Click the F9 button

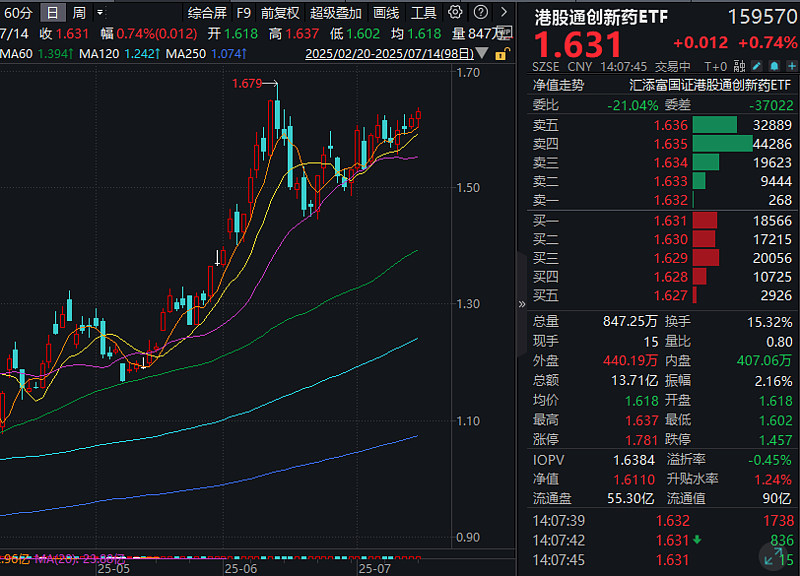[x=243, y=13]
